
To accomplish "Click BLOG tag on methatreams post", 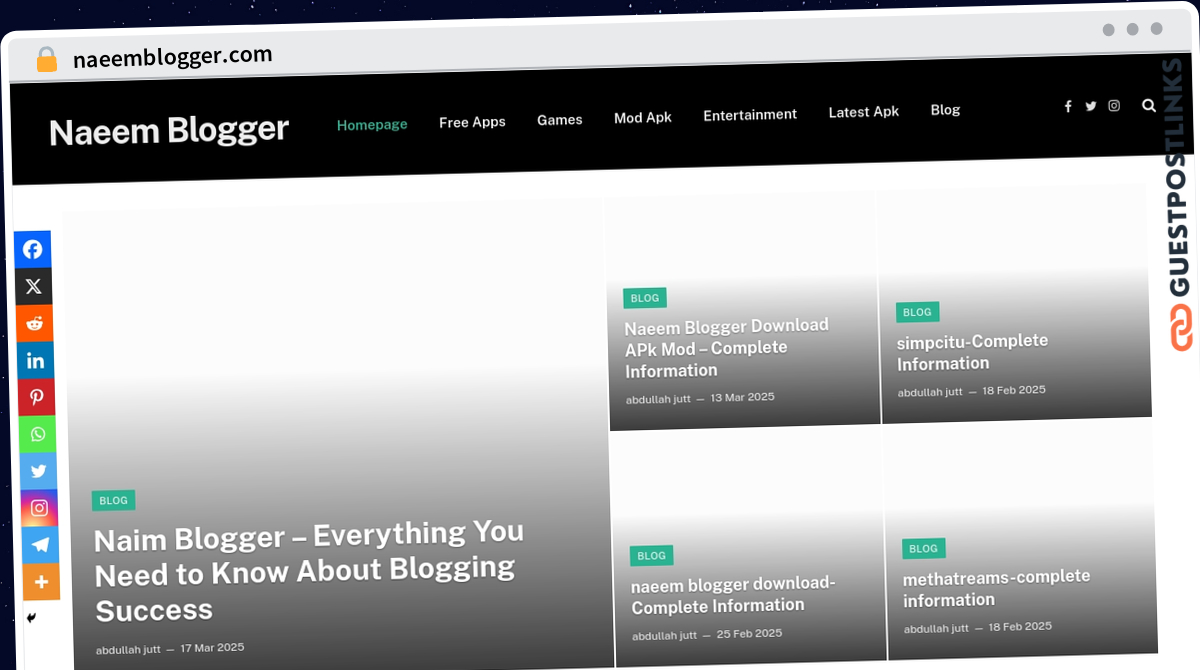I will click(x=923, y=549).
